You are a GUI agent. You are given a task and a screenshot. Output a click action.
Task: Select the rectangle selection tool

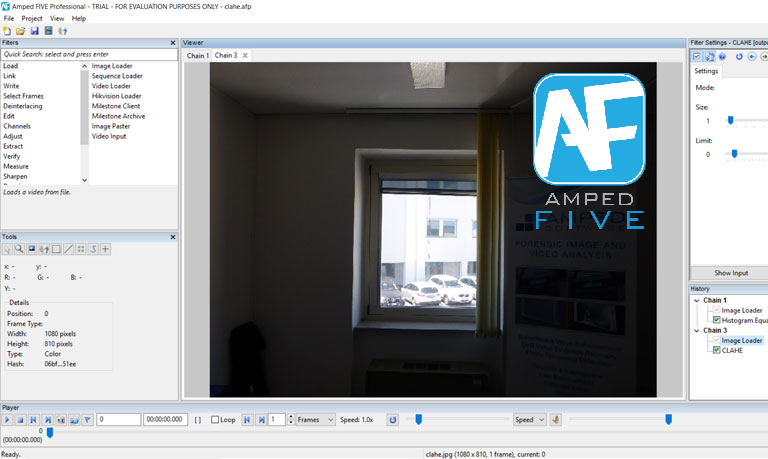click(x=56, y=249)
